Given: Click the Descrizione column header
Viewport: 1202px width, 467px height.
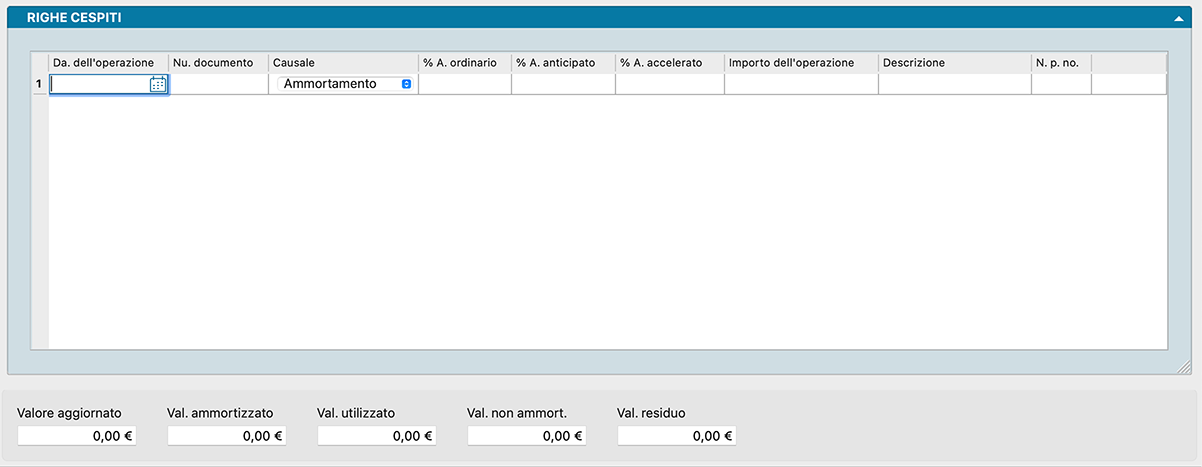Looking at the screenshot, I should click(x=954, y=63).
